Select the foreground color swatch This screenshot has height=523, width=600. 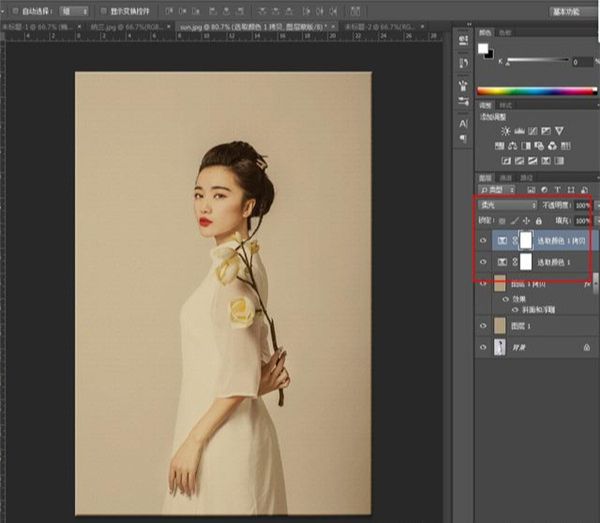pos(483,48)
